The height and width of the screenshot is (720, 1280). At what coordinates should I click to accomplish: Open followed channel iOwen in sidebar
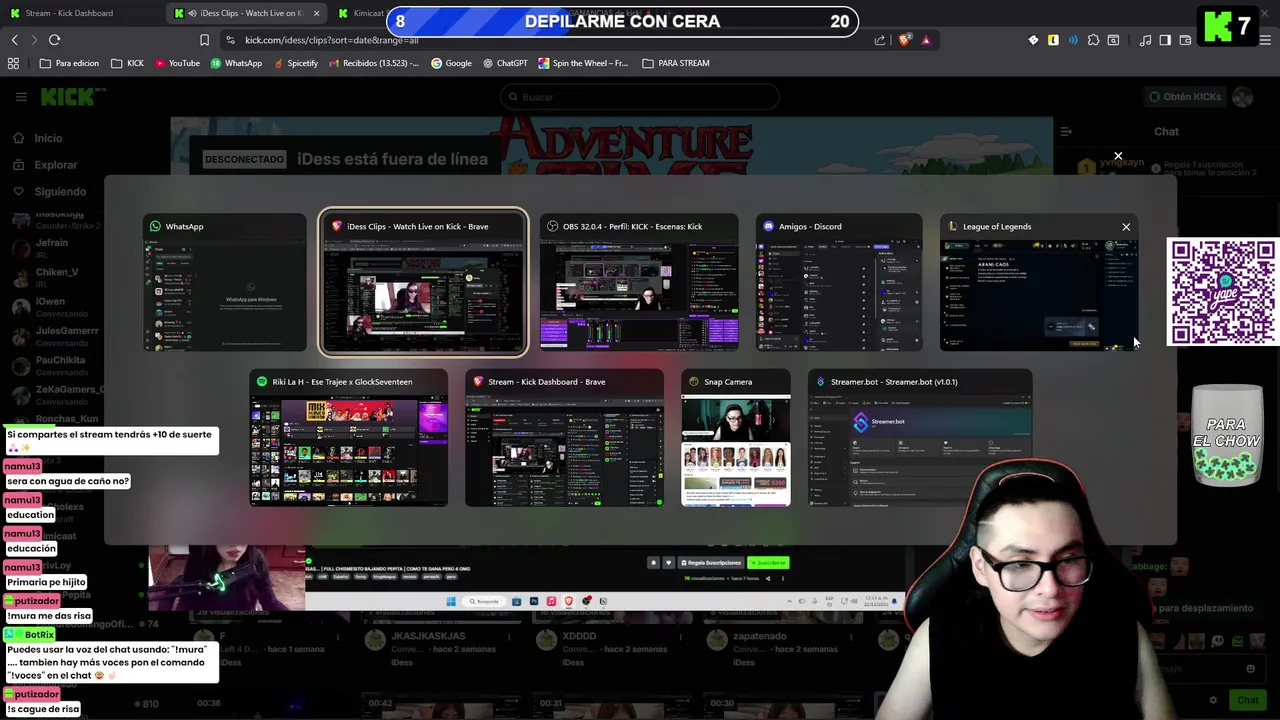tap(50, 306)
